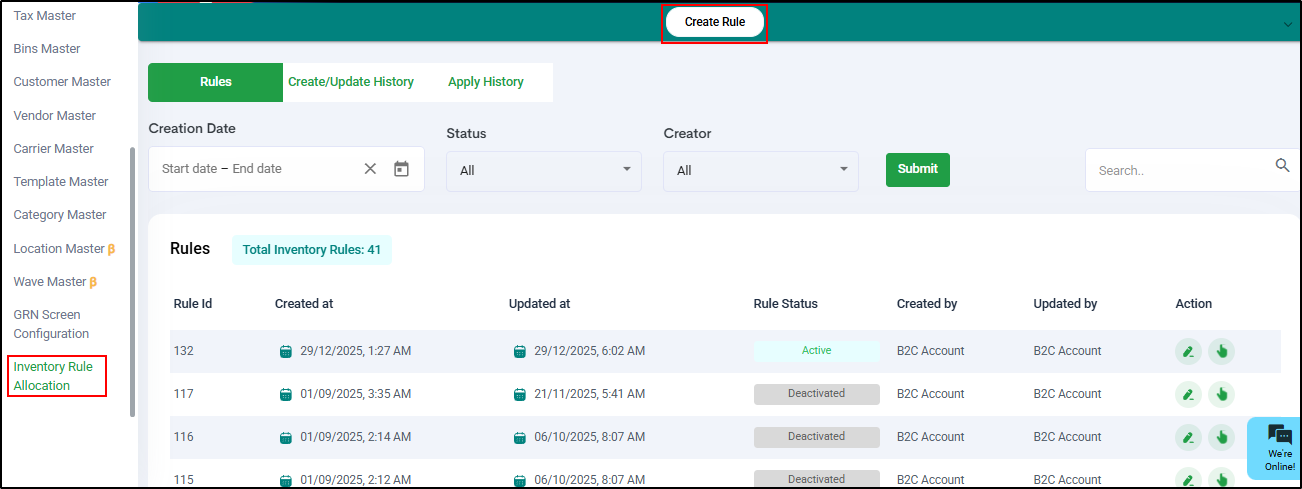Click the green Submit button
This screenshot has width=1302, height=489.
pyautogui.click(x=917, y=169)
